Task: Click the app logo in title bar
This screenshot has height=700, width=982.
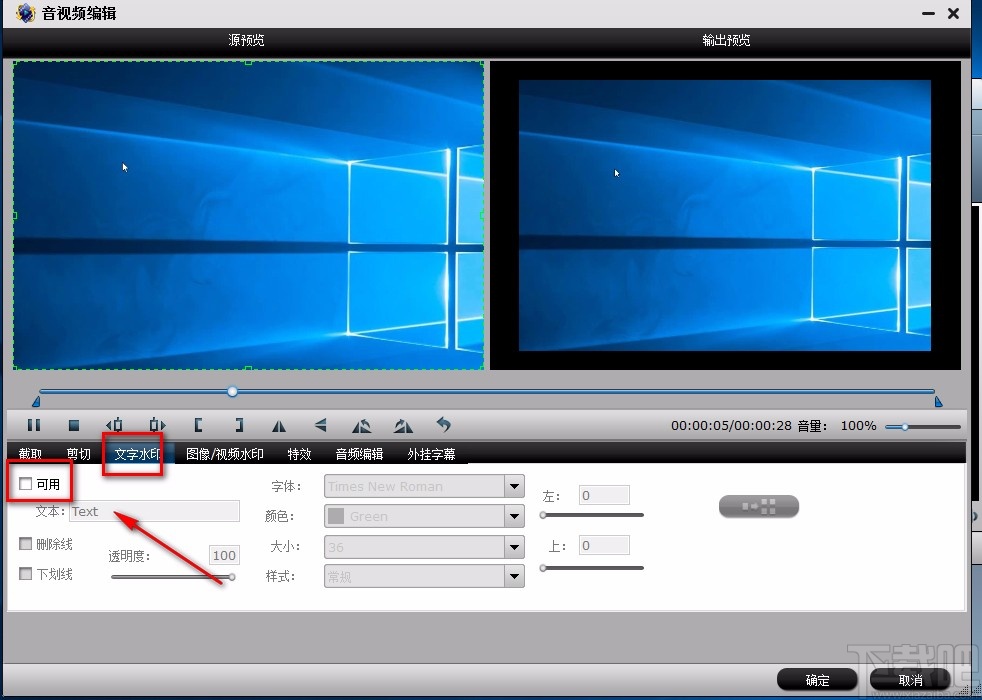Action: click(25, 13)
